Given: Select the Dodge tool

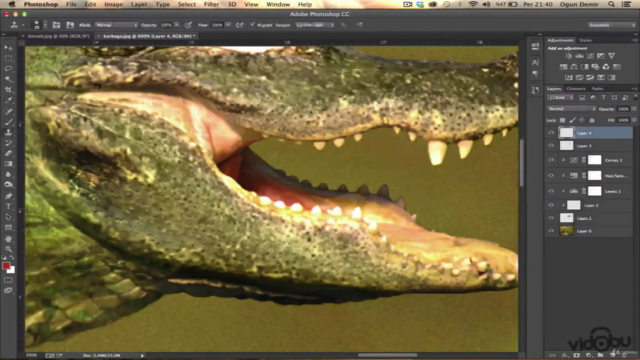Looking at the screenshot, I should 8,185.
